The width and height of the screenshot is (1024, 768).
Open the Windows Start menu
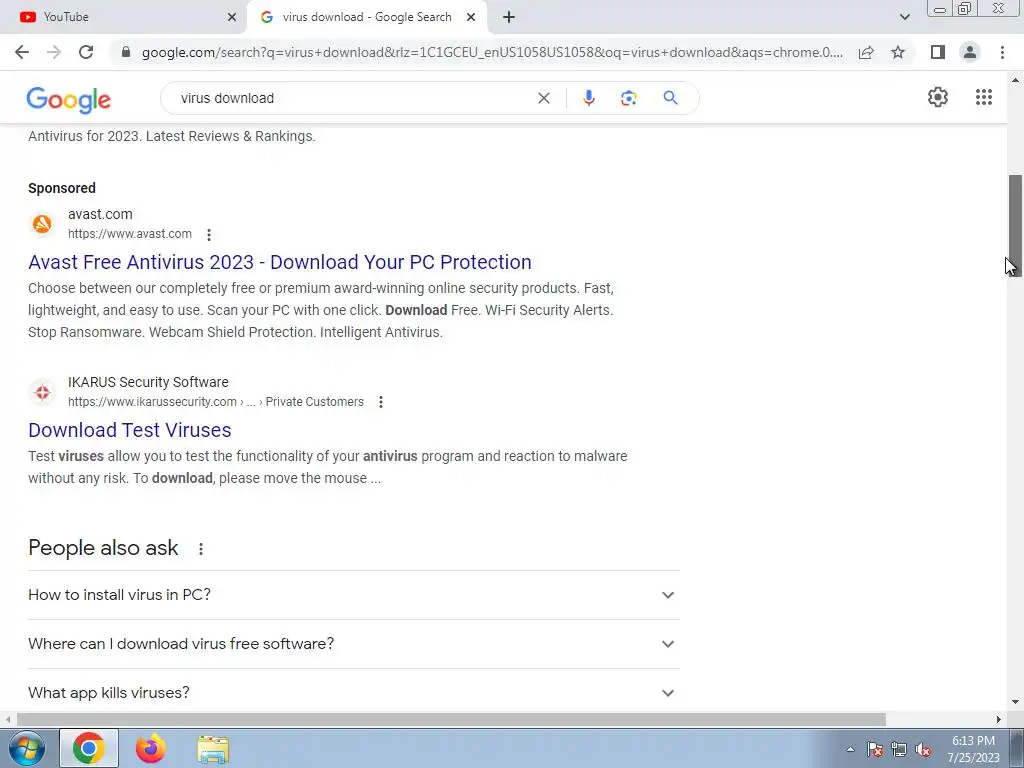(x=26, y=748)
